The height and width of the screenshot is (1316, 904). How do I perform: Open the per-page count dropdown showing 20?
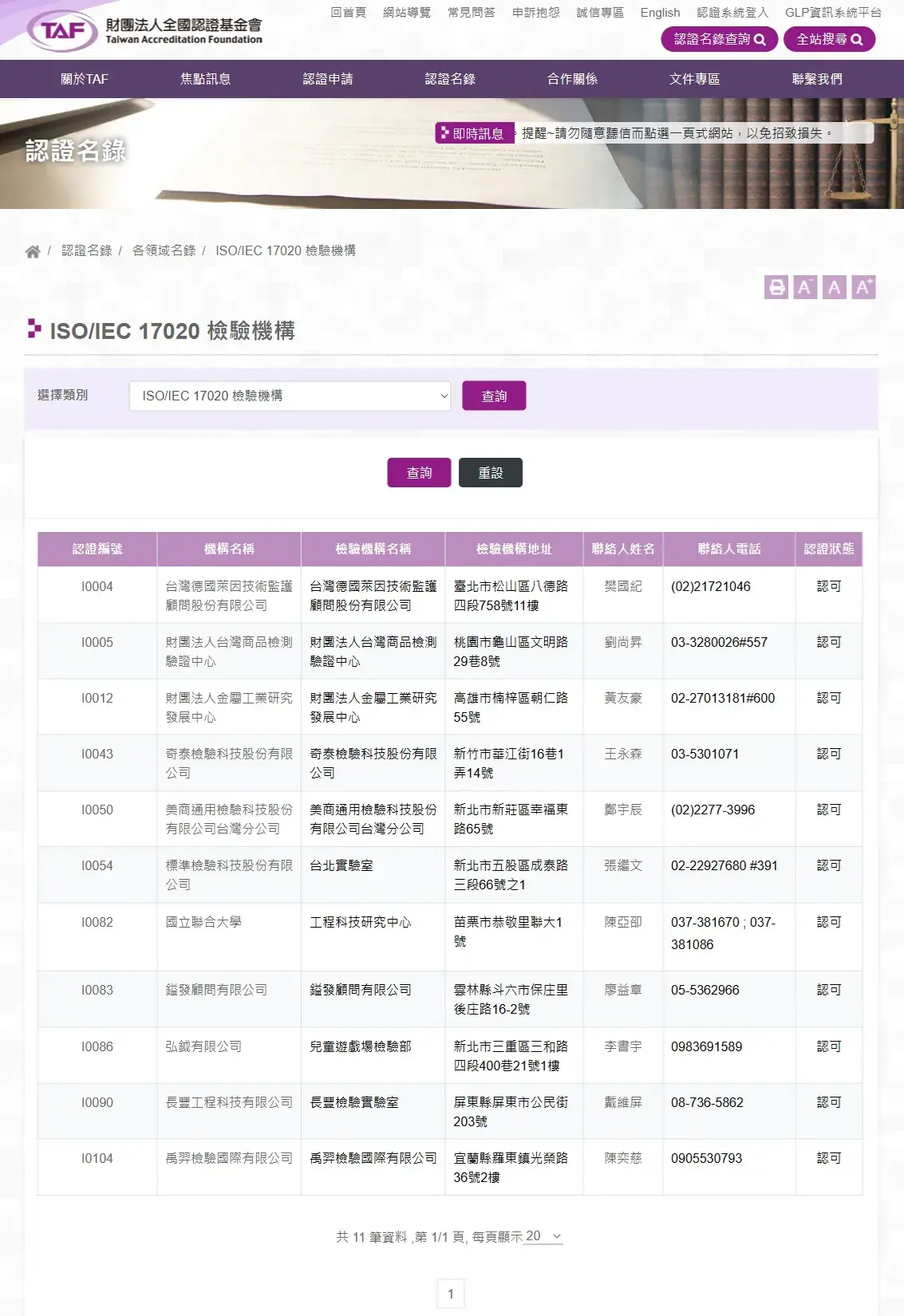pyautogui.click(x=543, y=1236)
